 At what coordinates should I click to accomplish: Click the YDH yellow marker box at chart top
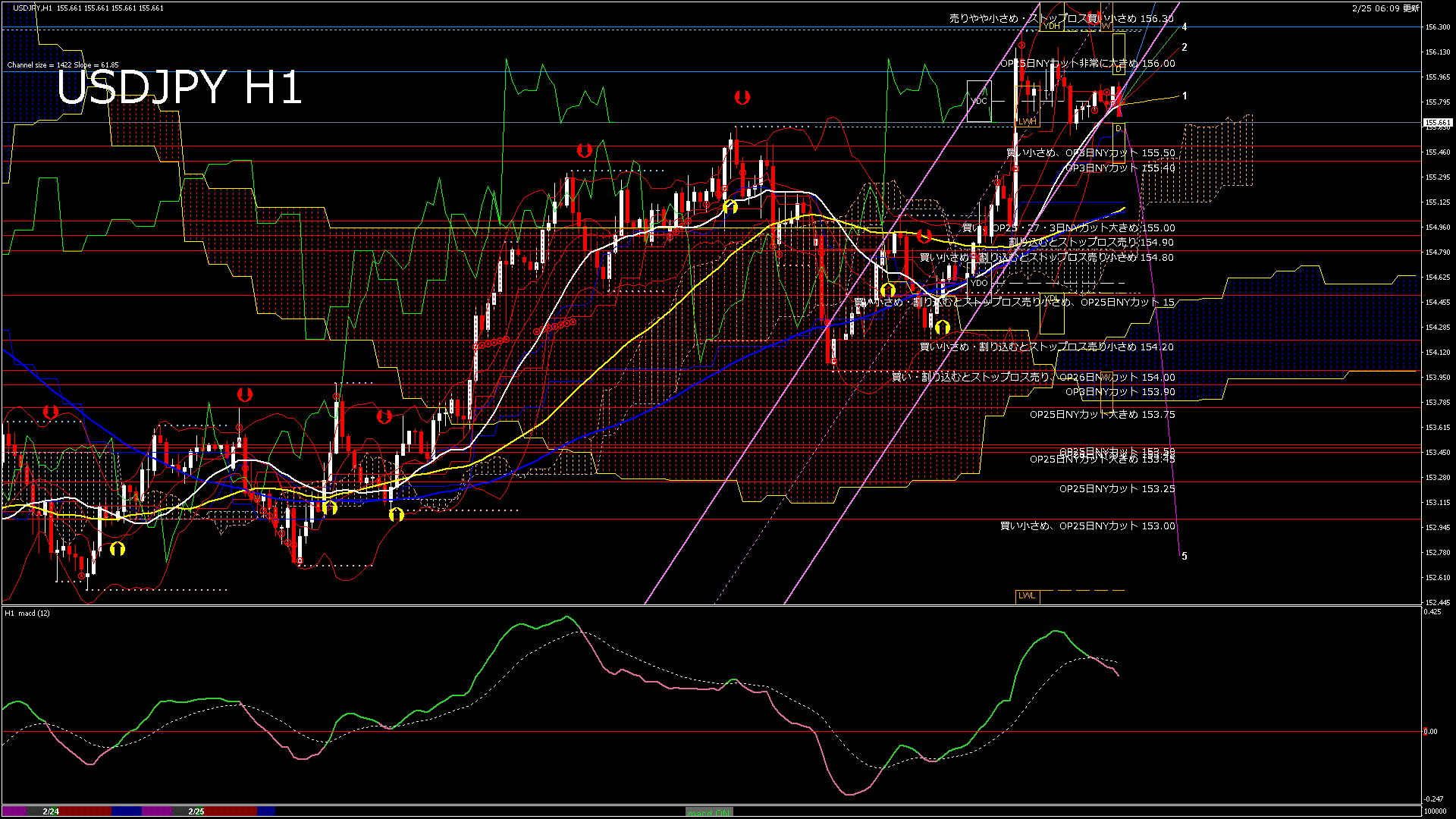[1052, 25]
